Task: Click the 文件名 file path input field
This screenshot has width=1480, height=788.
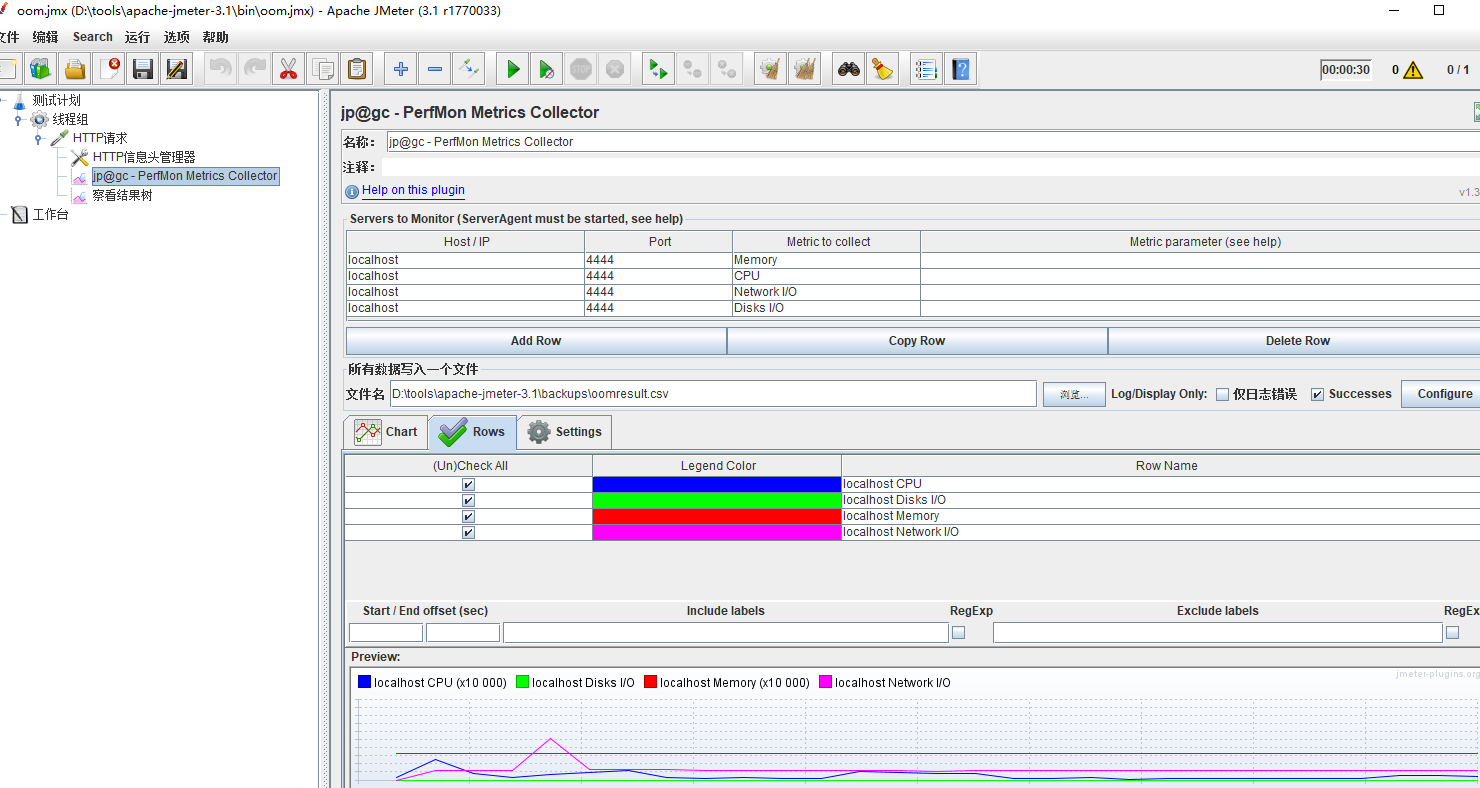Action: 713,394
